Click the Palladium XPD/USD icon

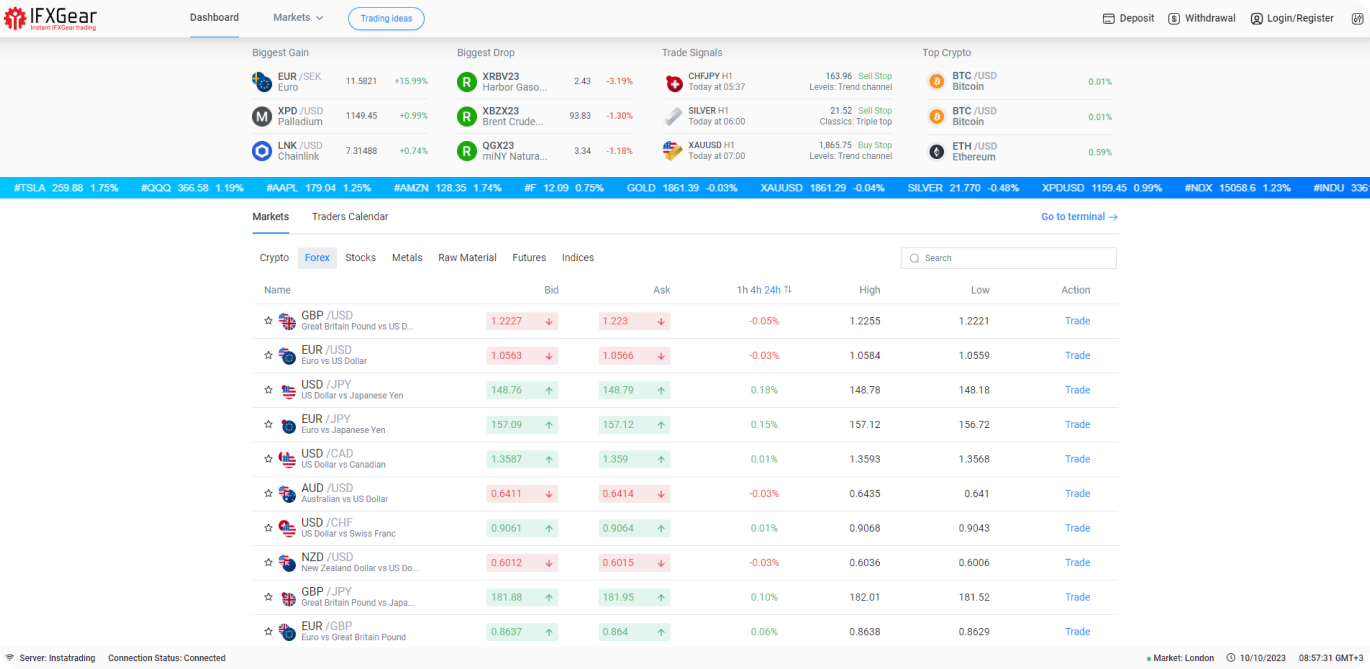pyautogui.click(x=262, y=117)
